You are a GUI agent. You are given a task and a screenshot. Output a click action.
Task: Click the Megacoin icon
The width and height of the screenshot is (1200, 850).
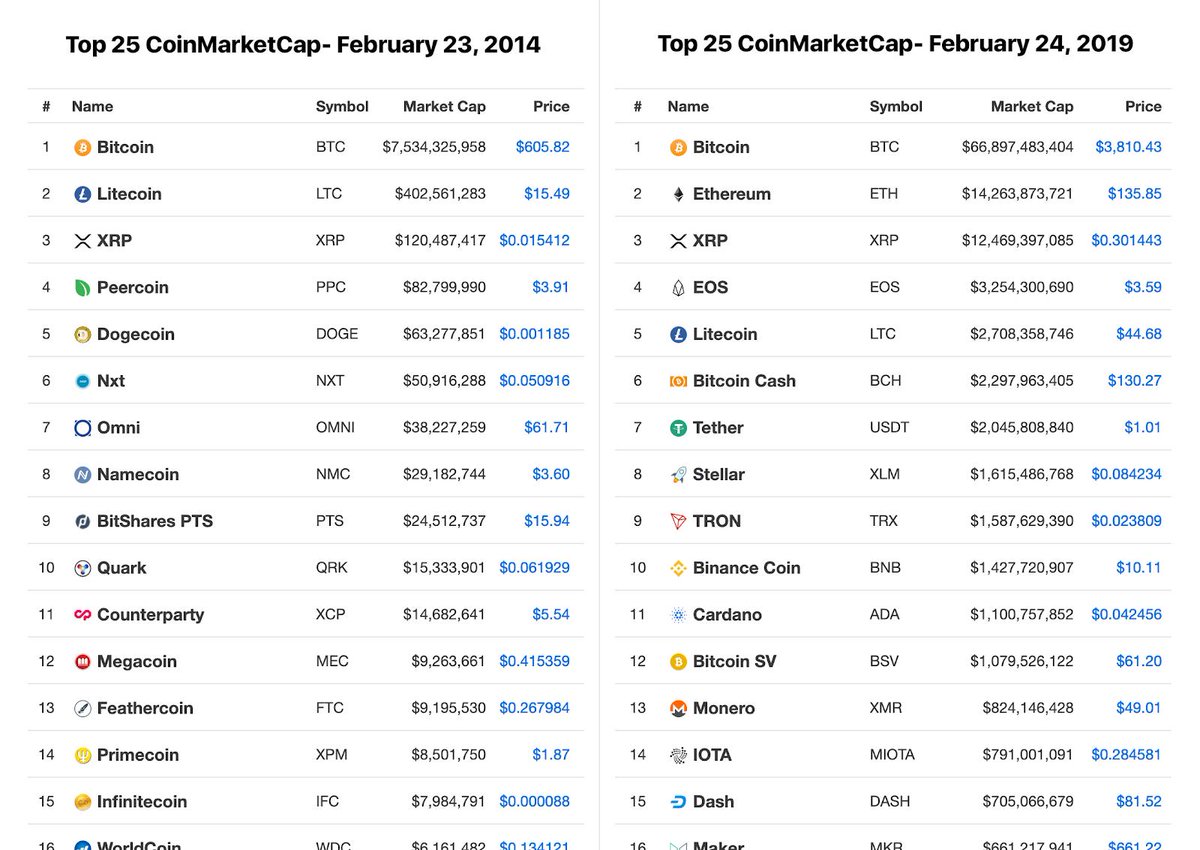tap(83, 662)
